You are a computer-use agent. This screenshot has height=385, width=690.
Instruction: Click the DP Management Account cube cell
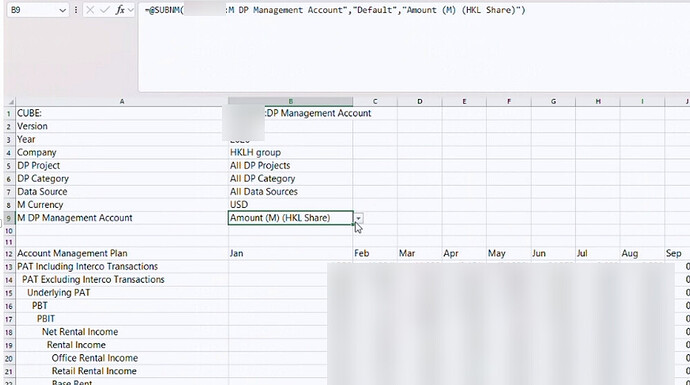click(290, 113)
